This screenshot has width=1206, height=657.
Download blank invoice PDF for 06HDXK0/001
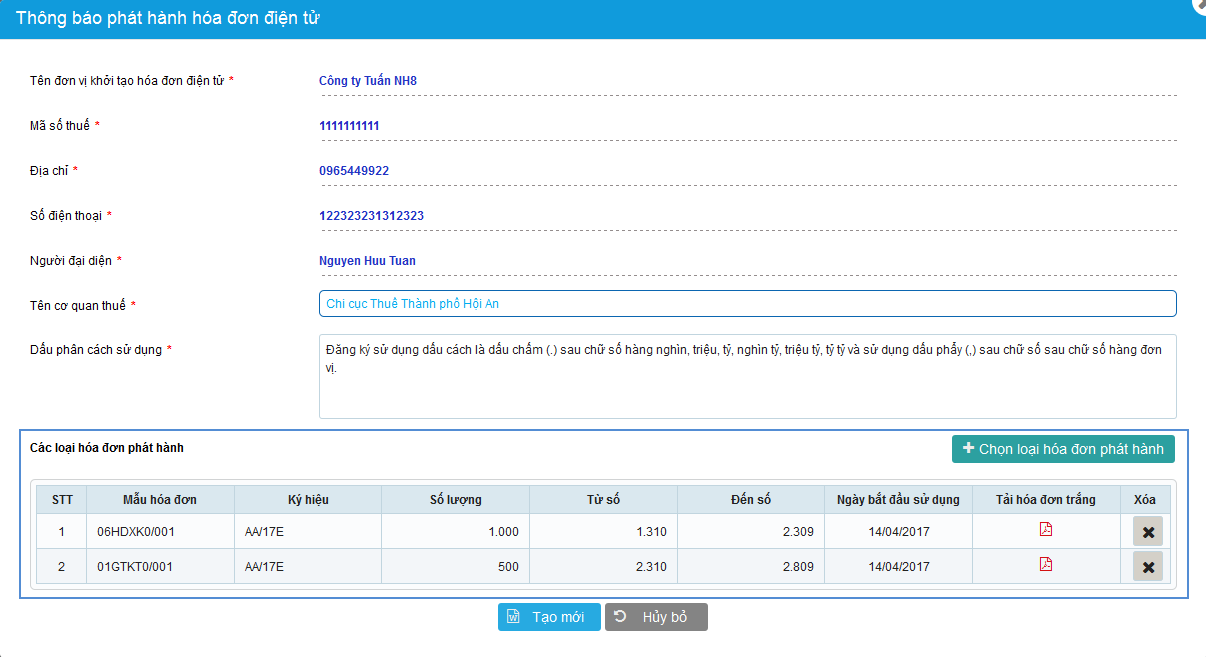pos(1046,530)
